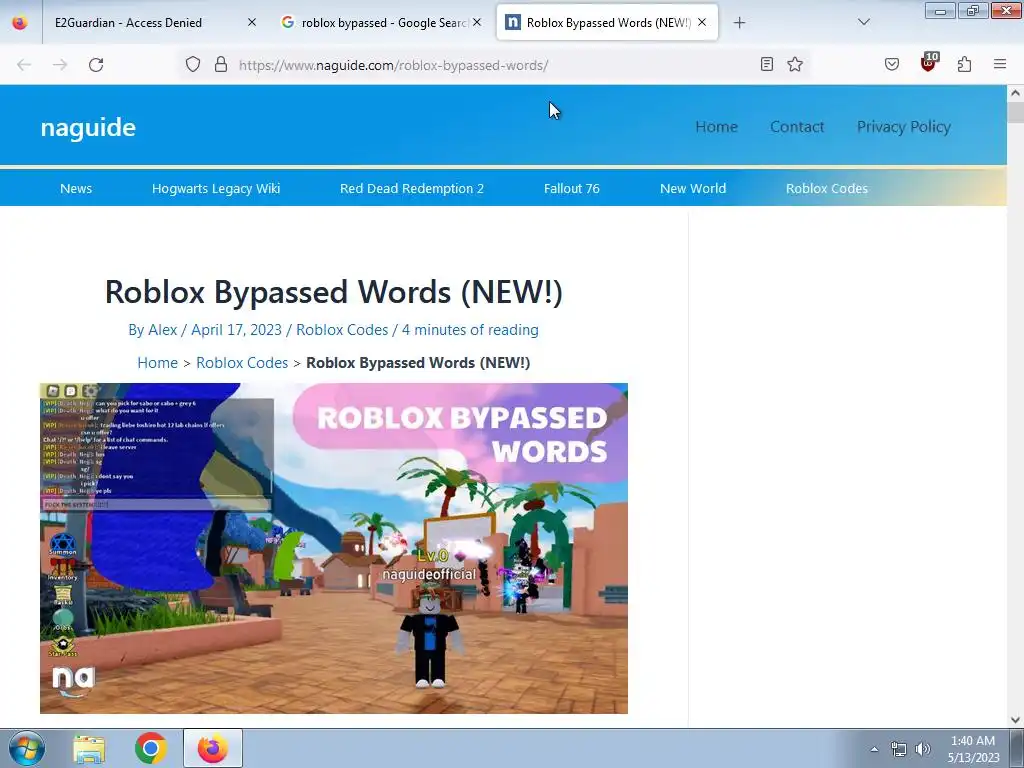Close the Google Search tab
This screenshot has height=768, width=1024.
(x=477, y=22)
